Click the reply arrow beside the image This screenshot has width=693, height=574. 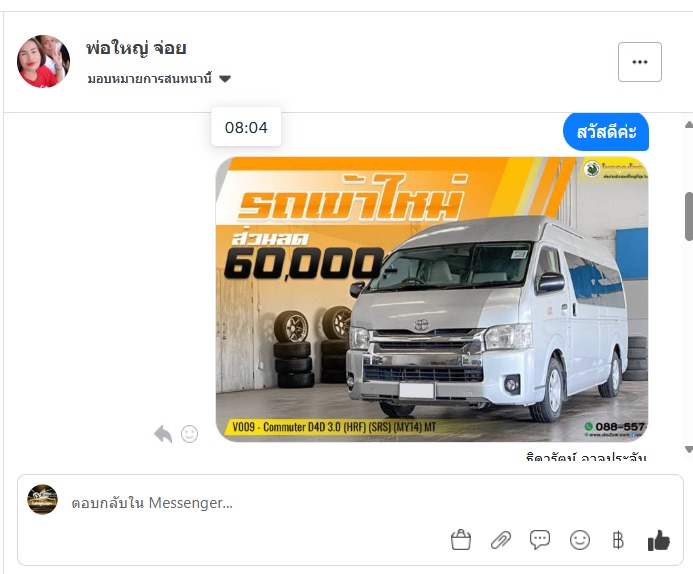[163, 434]
